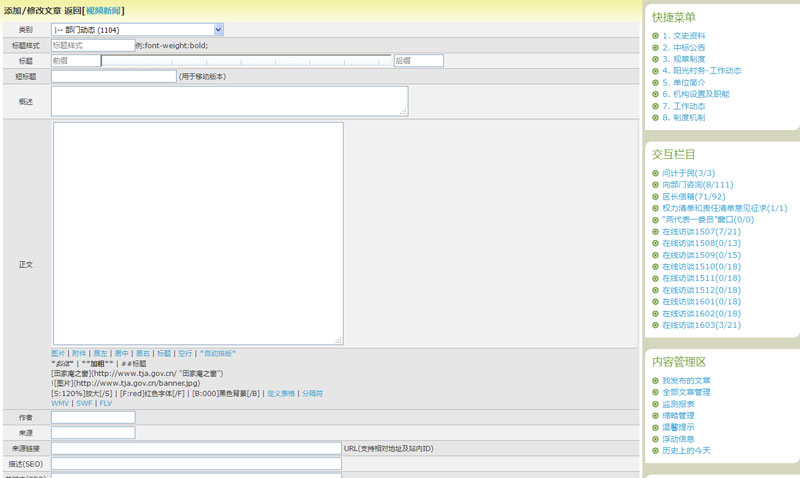This screenshot has width=800, height=478.
Task: Open the 类别 category dropdown
Action: click(x=137, y=30)
